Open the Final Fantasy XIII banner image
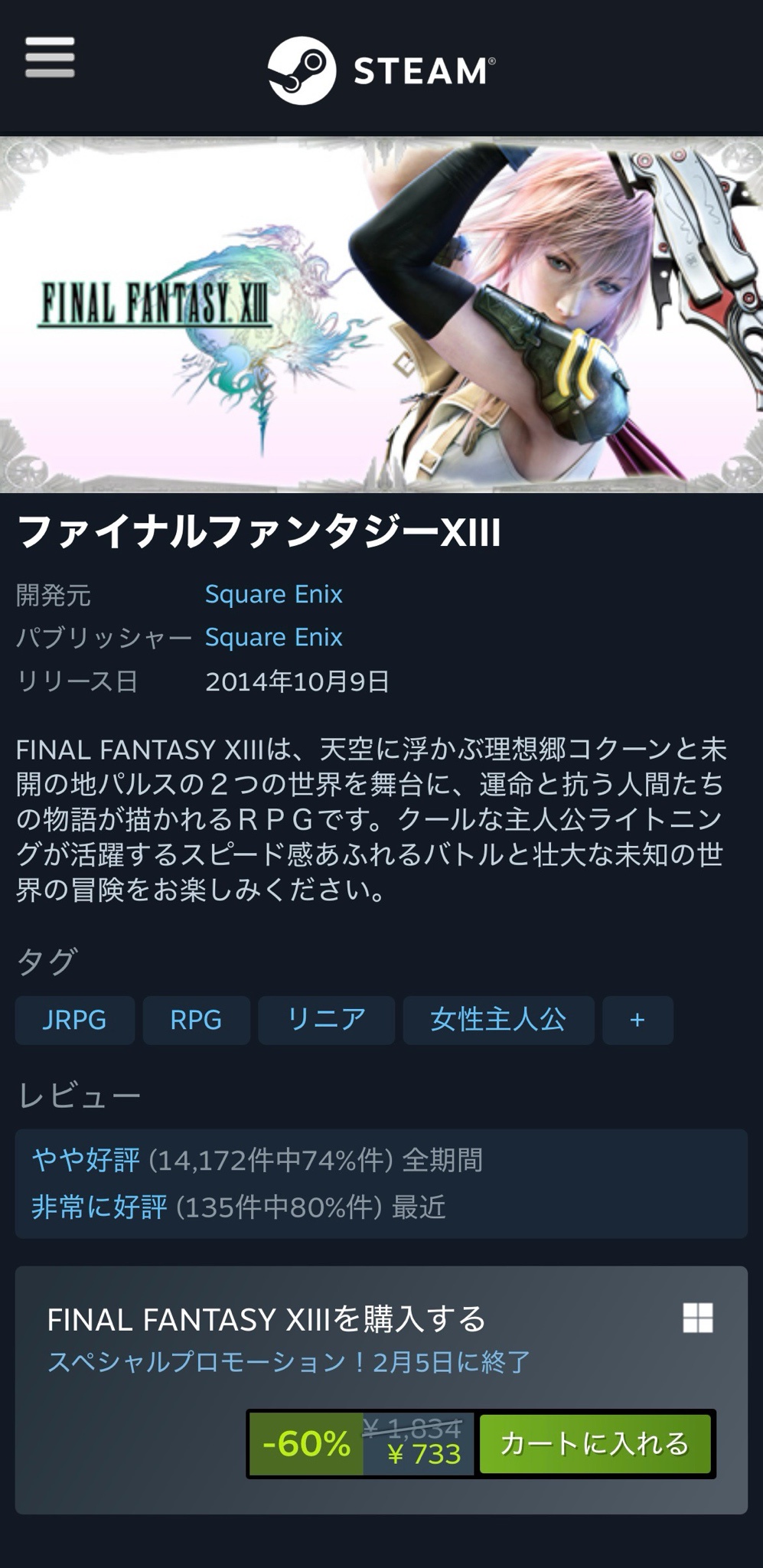This screenshot has height=1568, width=763. point(381,315)
